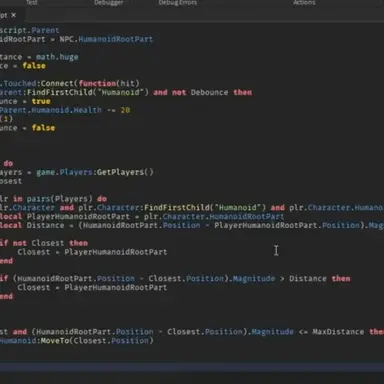Click 'Closest = PlayerHumanoidRootPart' under the Magnitude comparison

[x=92, y=288]
